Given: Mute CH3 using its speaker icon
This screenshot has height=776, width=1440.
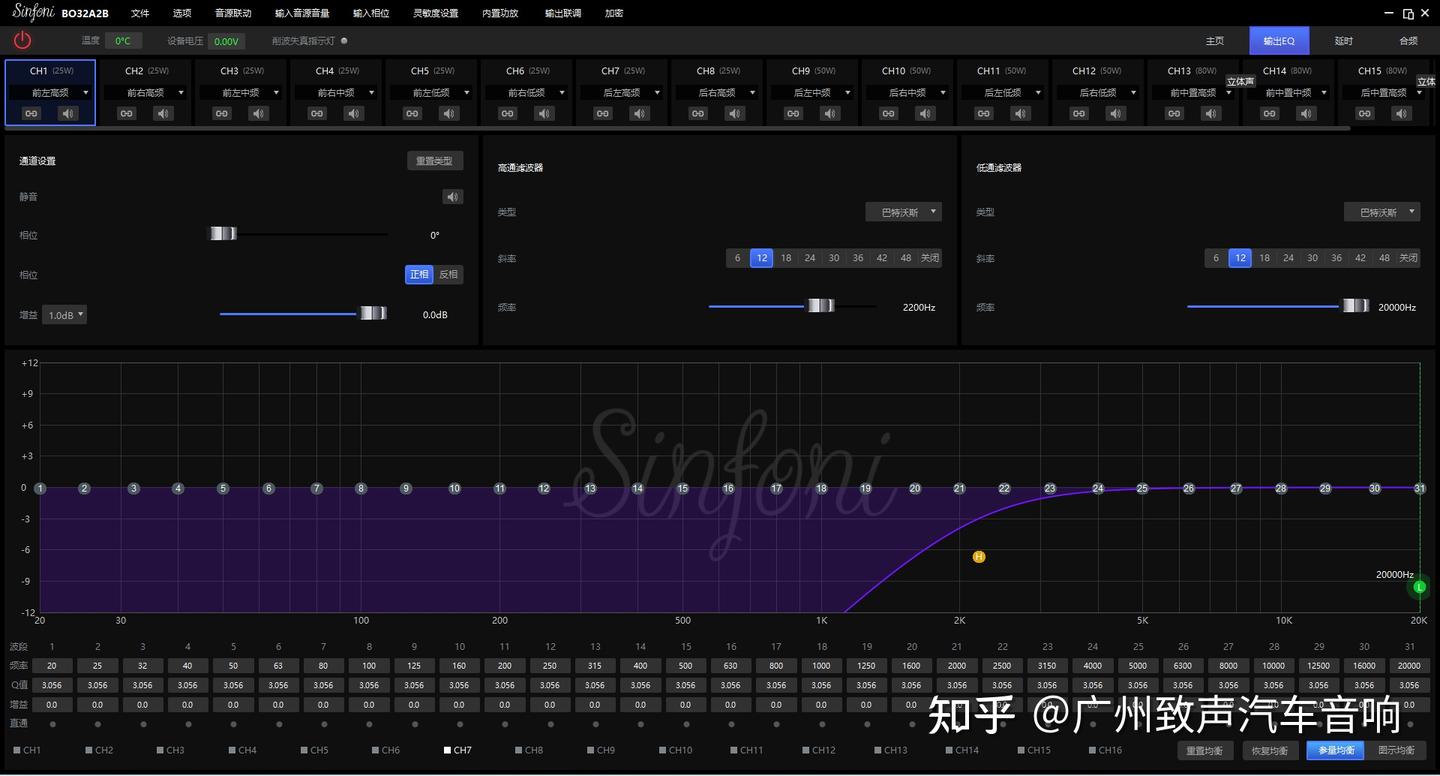Looking at the screenshot, I should [259, 113].
